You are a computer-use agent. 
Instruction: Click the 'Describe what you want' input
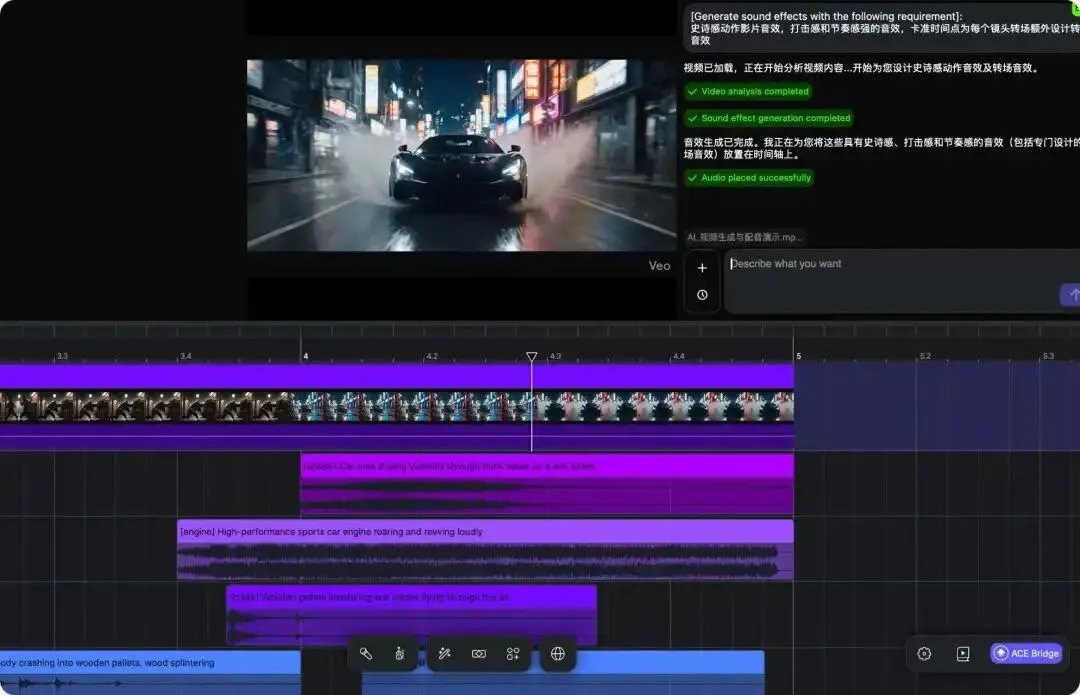pos(895,282)
